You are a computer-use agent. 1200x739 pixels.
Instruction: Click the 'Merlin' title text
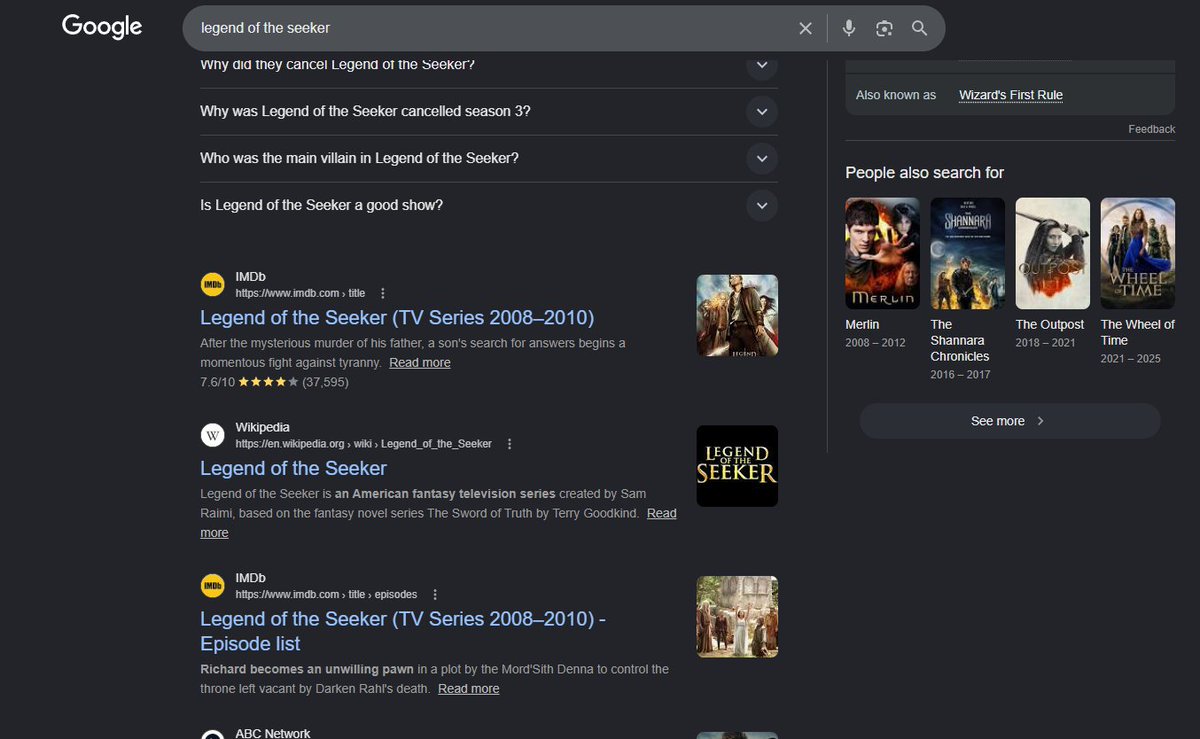tap(862, 325)
